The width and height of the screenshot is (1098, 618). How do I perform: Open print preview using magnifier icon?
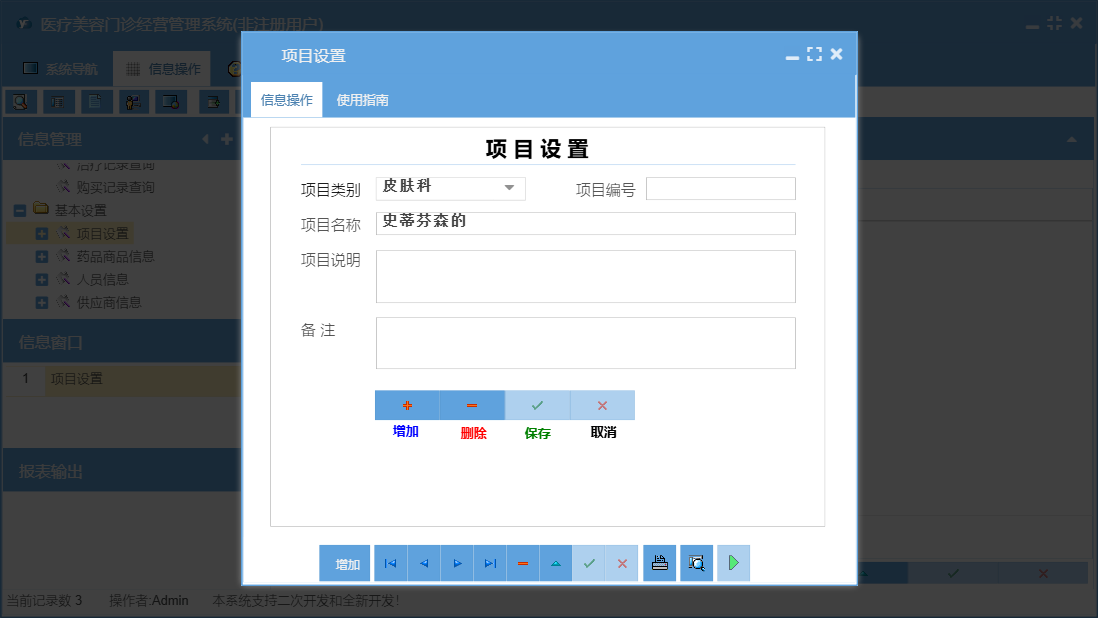pos(696,563)
